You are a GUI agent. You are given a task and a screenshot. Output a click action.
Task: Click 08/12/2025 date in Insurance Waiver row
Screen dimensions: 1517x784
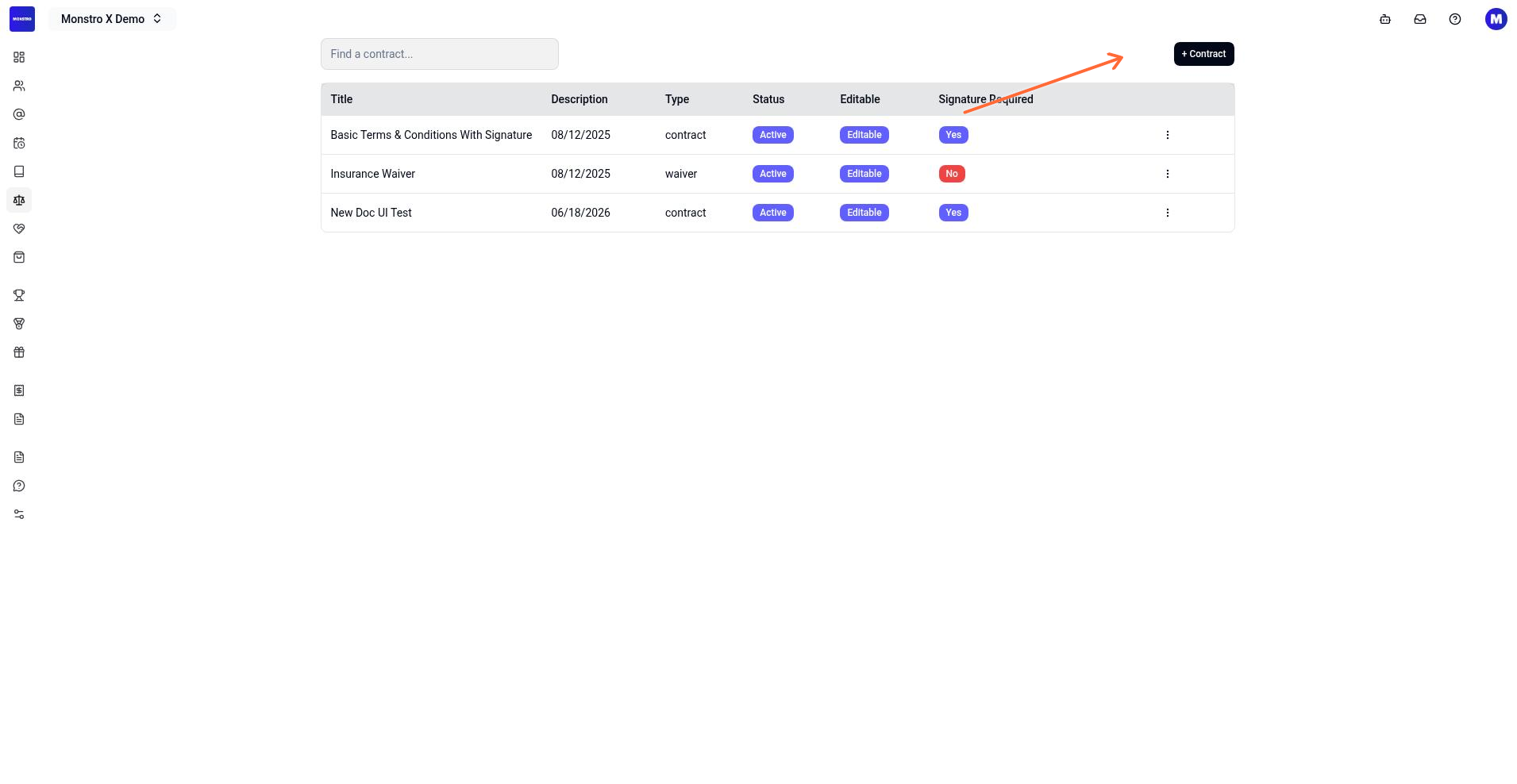coord(580,174)
